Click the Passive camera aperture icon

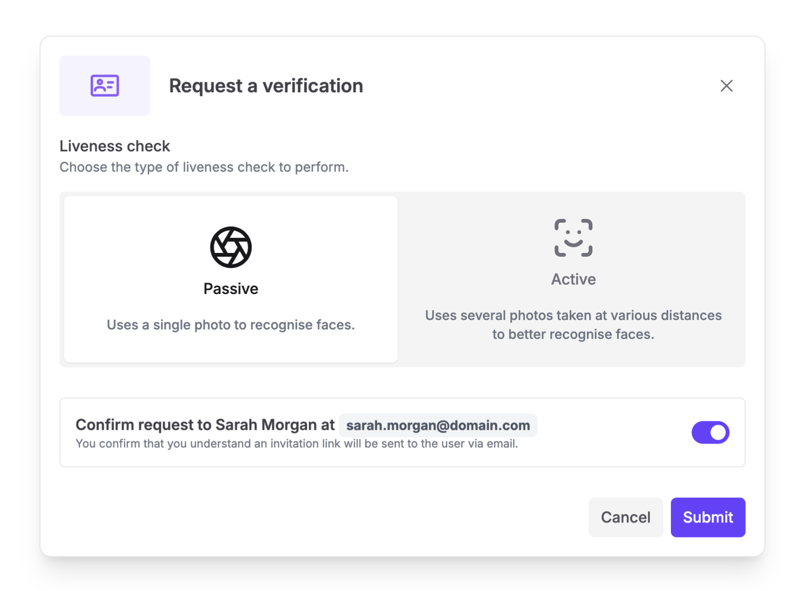point(231,247)
